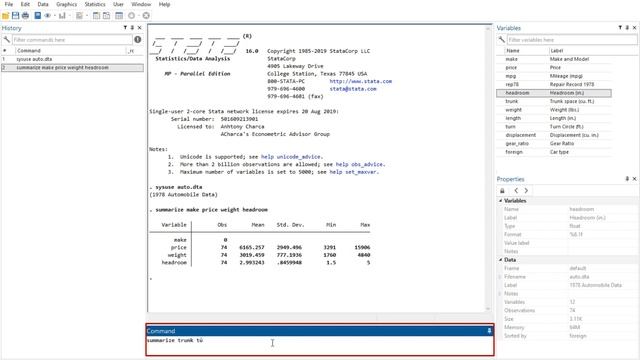Open the Do-file Editor dropdown arrow

87,16
